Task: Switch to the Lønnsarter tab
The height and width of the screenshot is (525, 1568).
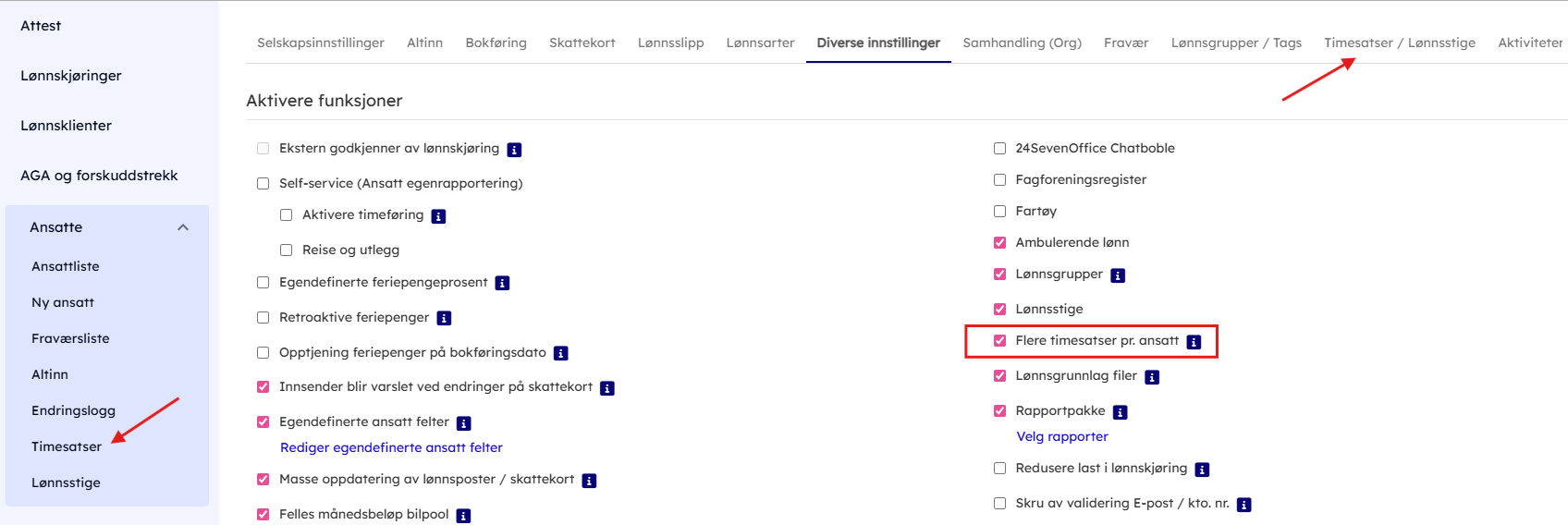Action: click(x=760, y=43)
